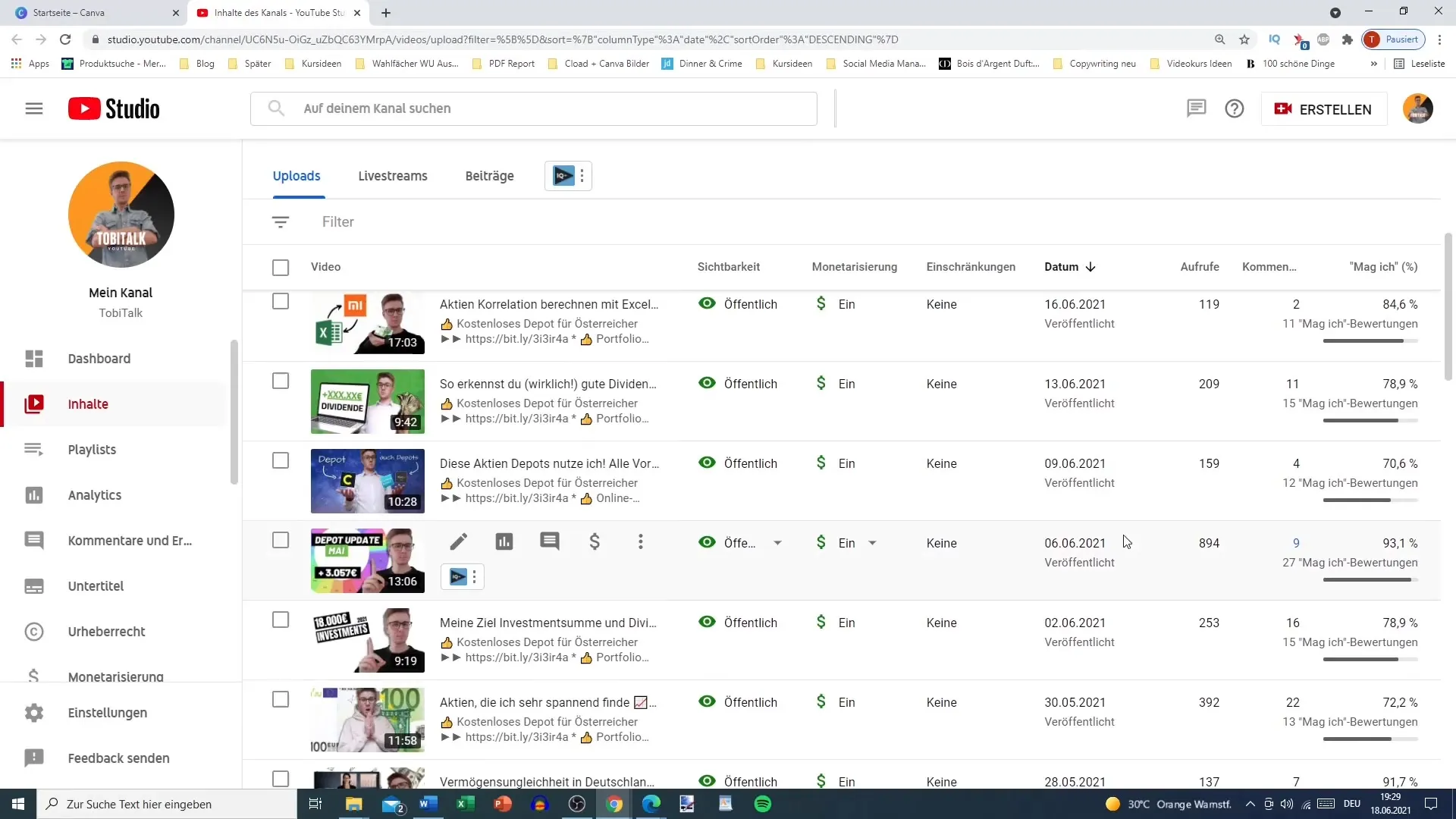This screenshot has height=819, width=1456.
Task: Click the monetization dollar sign icon
Action: coord(595,542)
